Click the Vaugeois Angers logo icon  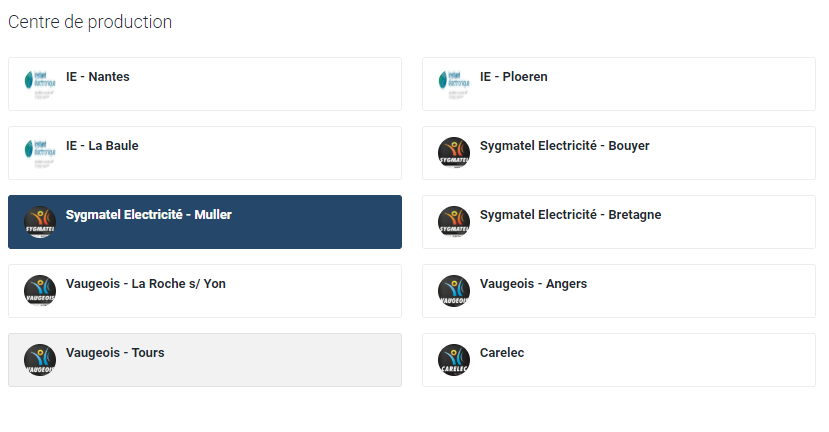[454, 291]
